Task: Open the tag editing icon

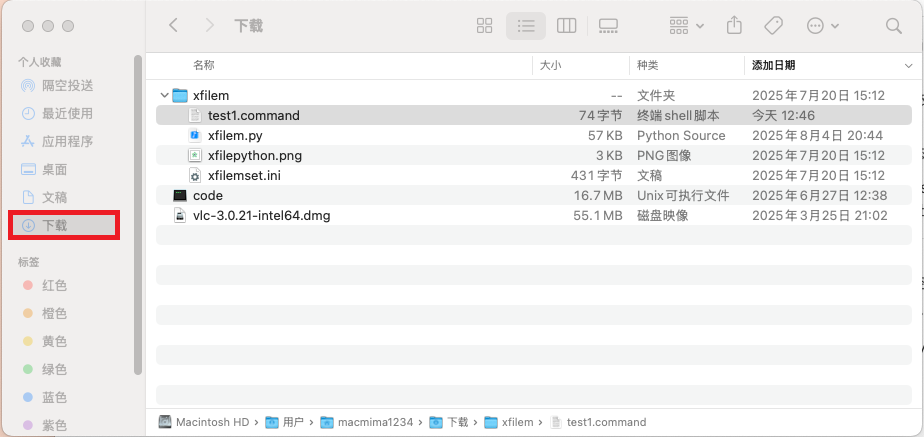Action: [773, 25]
